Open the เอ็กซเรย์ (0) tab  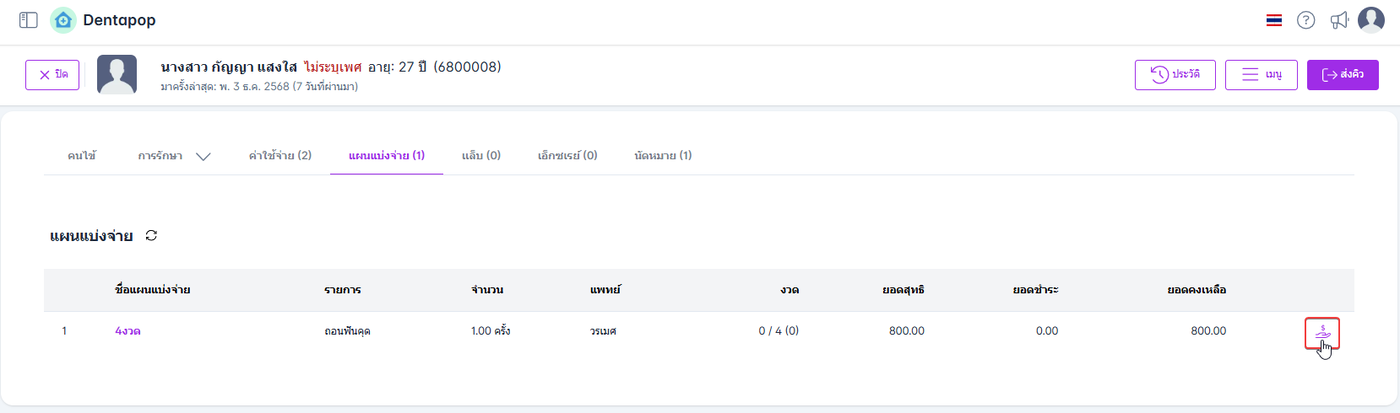pyautogui.click(x=567, y=156)
